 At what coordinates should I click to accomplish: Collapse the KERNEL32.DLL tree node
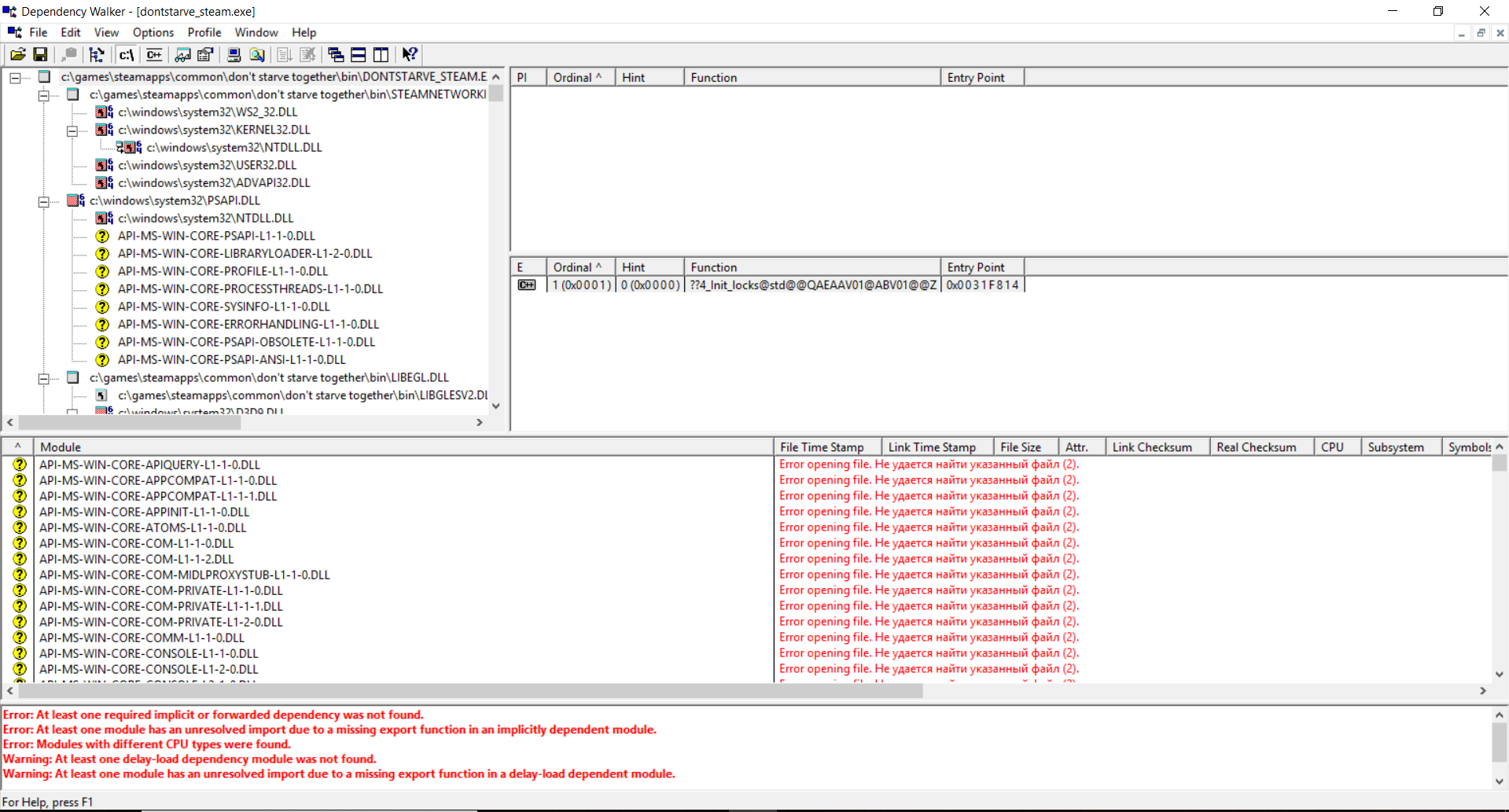(72, 130)
